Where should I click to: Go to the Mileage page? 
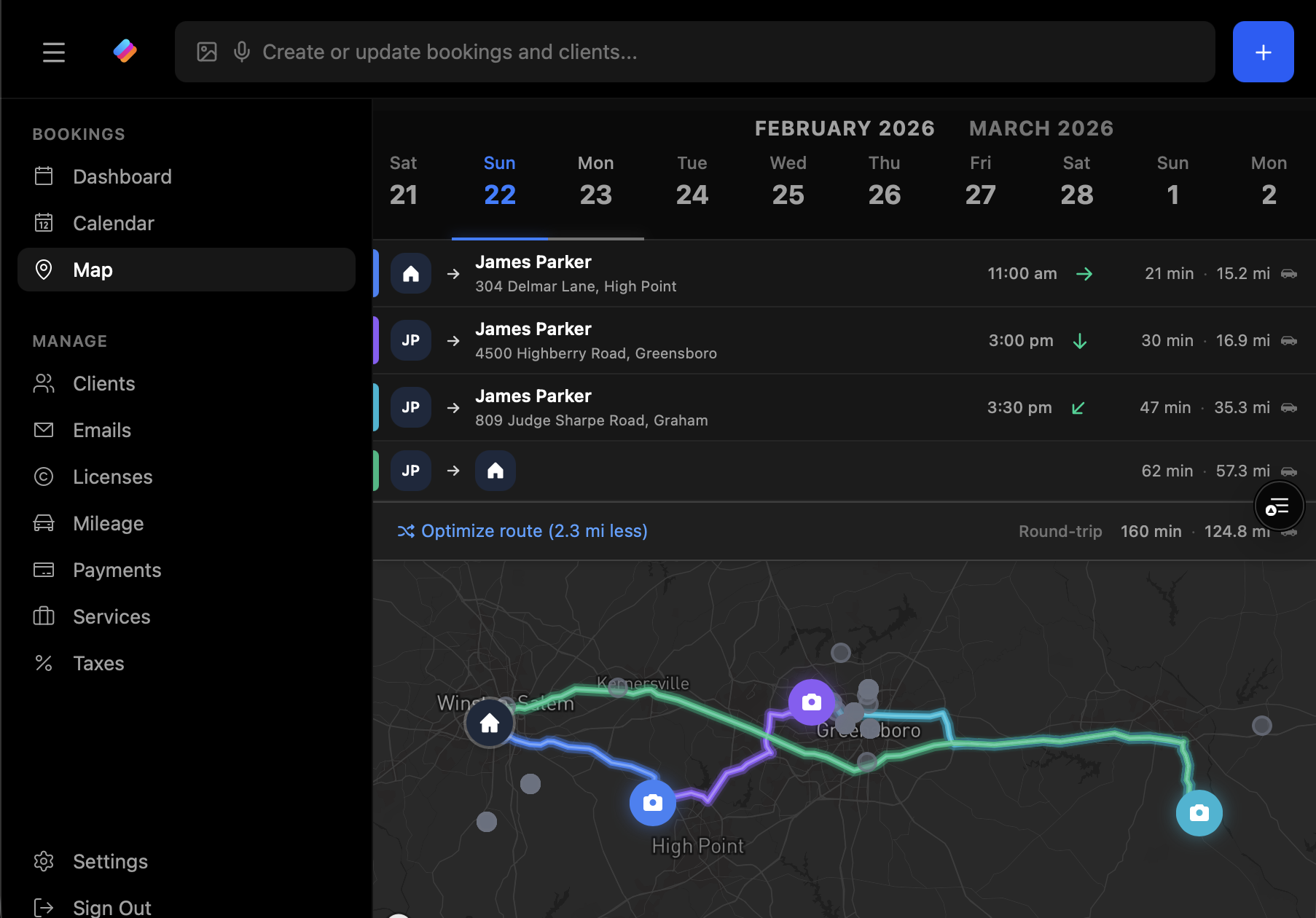(x=108, y=523)
